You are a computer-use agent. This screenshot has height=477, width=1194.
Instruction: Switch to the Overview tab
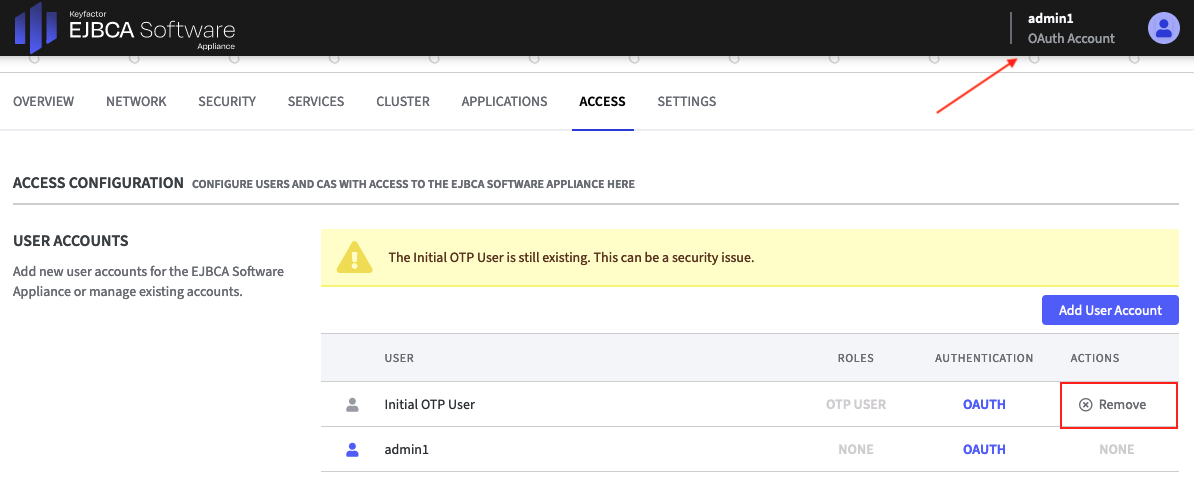pos(43,102)
